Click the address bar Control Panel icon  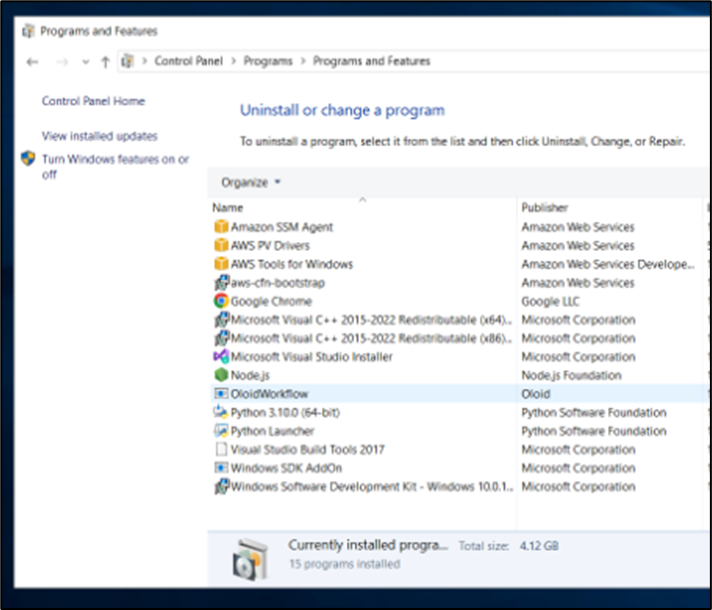tap(128, 61)
